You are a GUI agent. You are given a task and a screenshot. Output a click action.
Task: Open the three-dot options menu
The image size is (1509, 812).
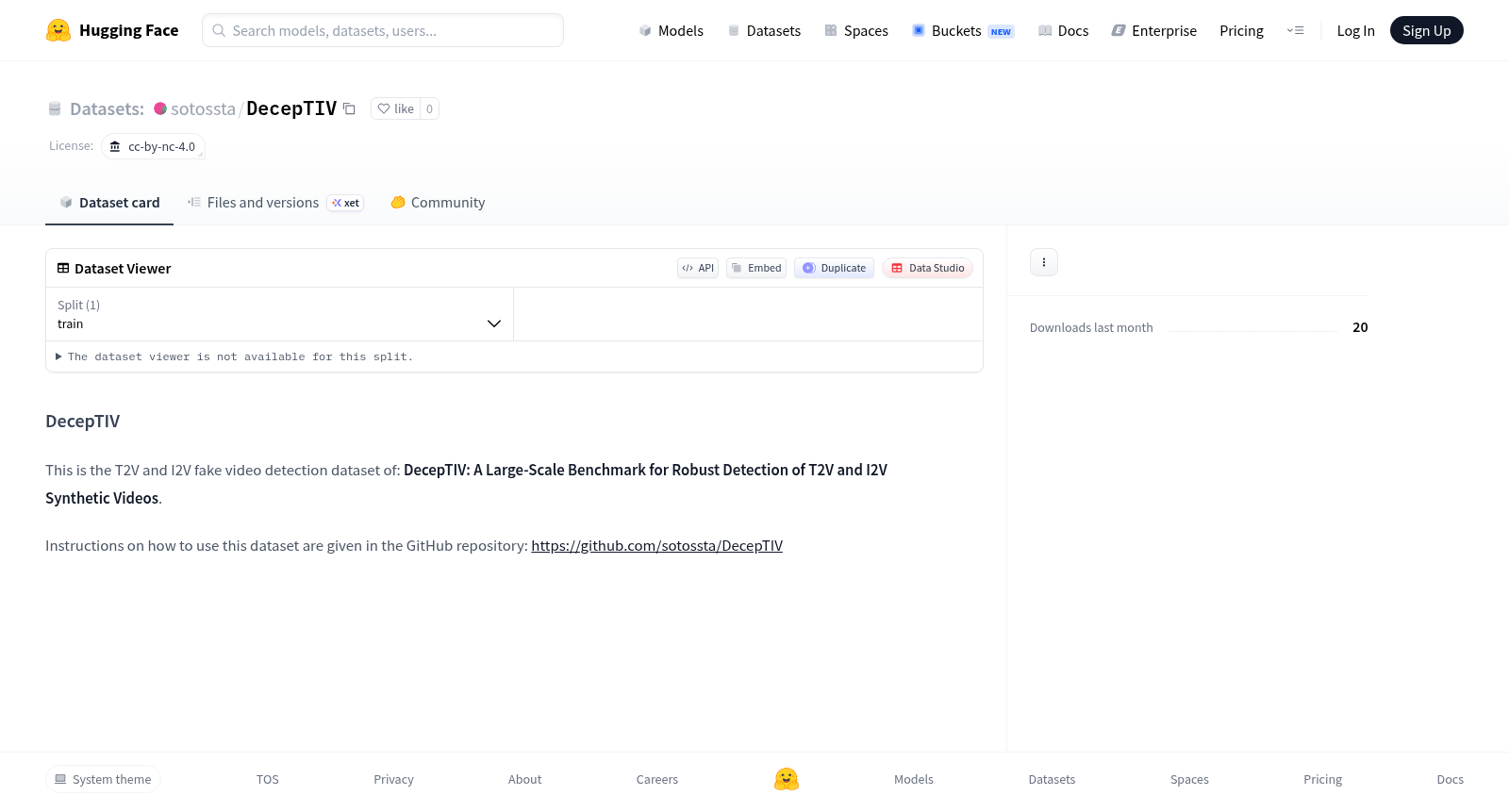coord(1044,262)
